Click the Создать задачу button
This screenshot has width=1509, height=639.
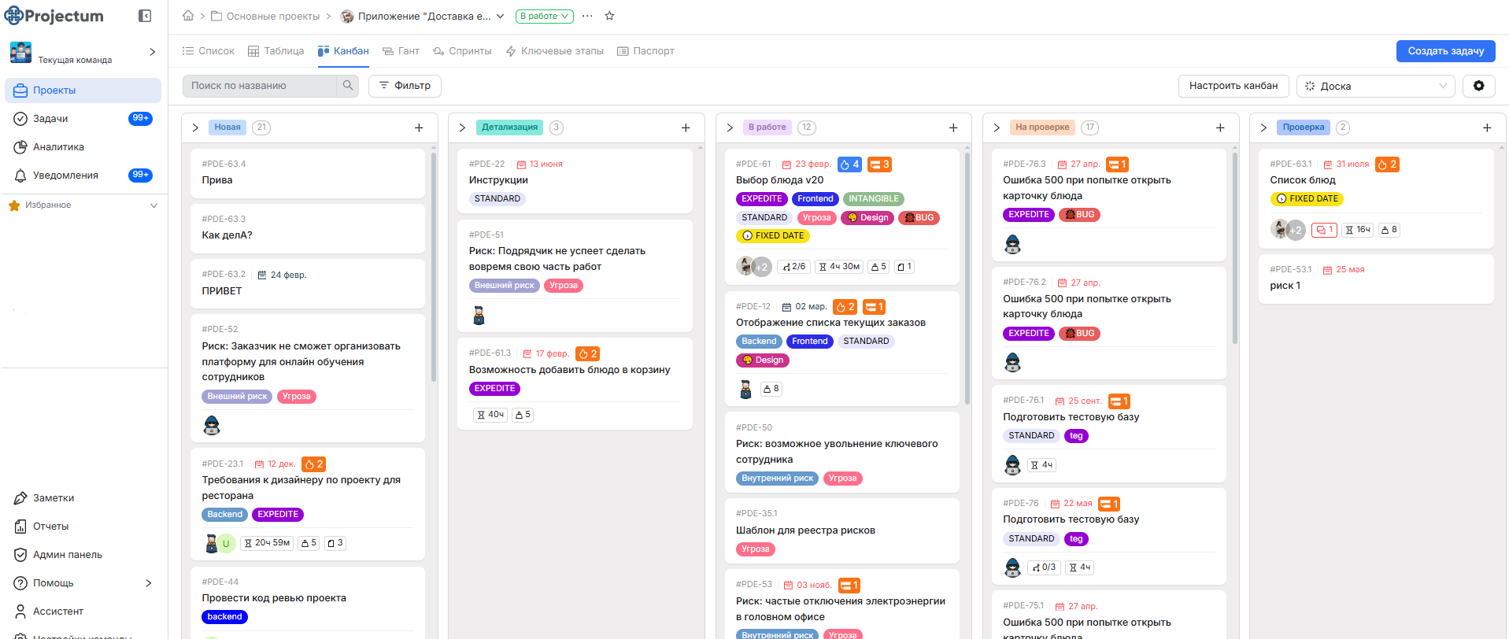tap(1446, 51)
